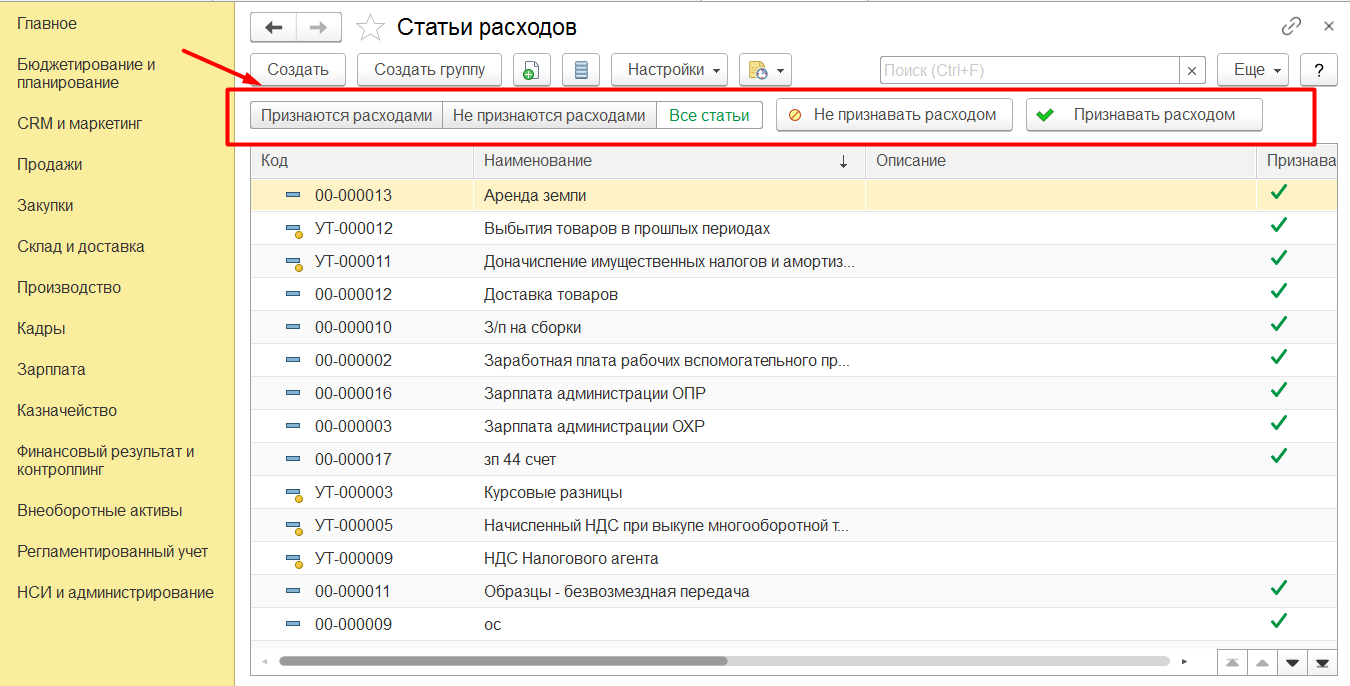Select Не признаются расходами filter toggle
This screenshot has width=1350, height=686.
click(549, 115)
